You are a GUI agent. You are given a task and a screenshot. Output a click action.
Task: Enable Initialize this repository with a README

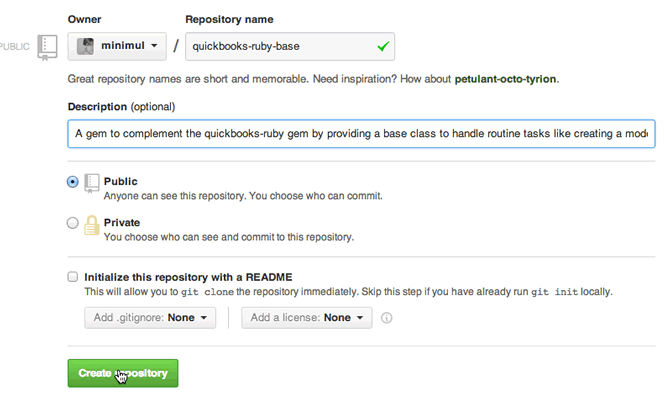(73, 277)
